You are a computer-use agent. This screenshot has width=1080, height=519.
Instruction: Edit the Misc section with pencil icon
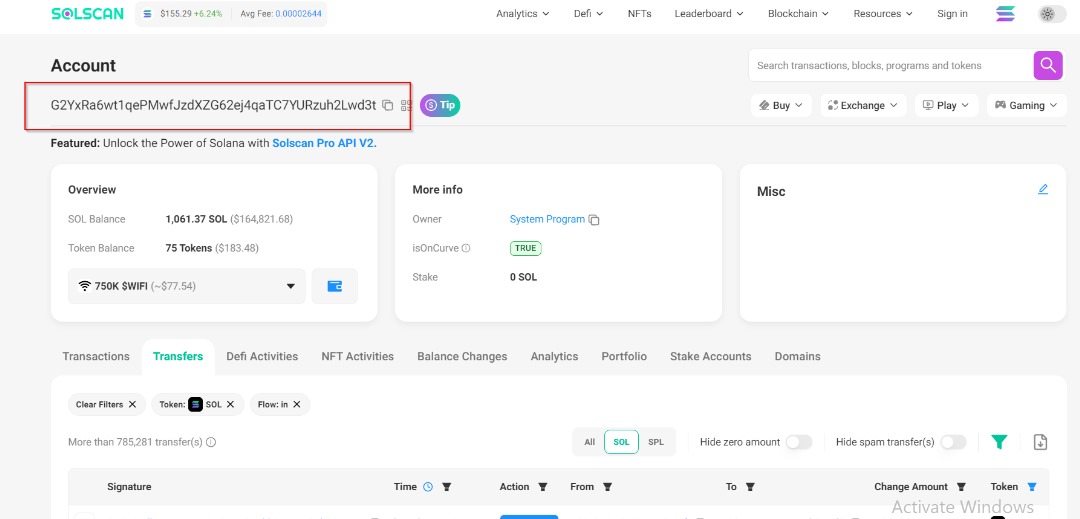coord(1043,189)
